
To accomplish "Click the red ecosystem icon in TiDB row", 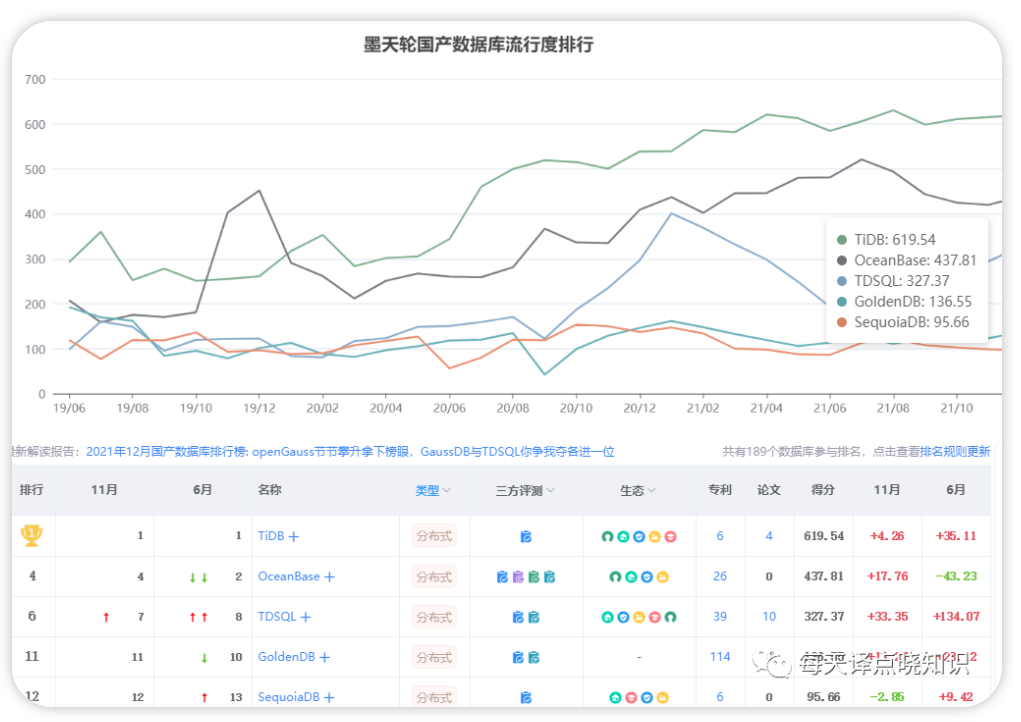I will click(670, 536).
